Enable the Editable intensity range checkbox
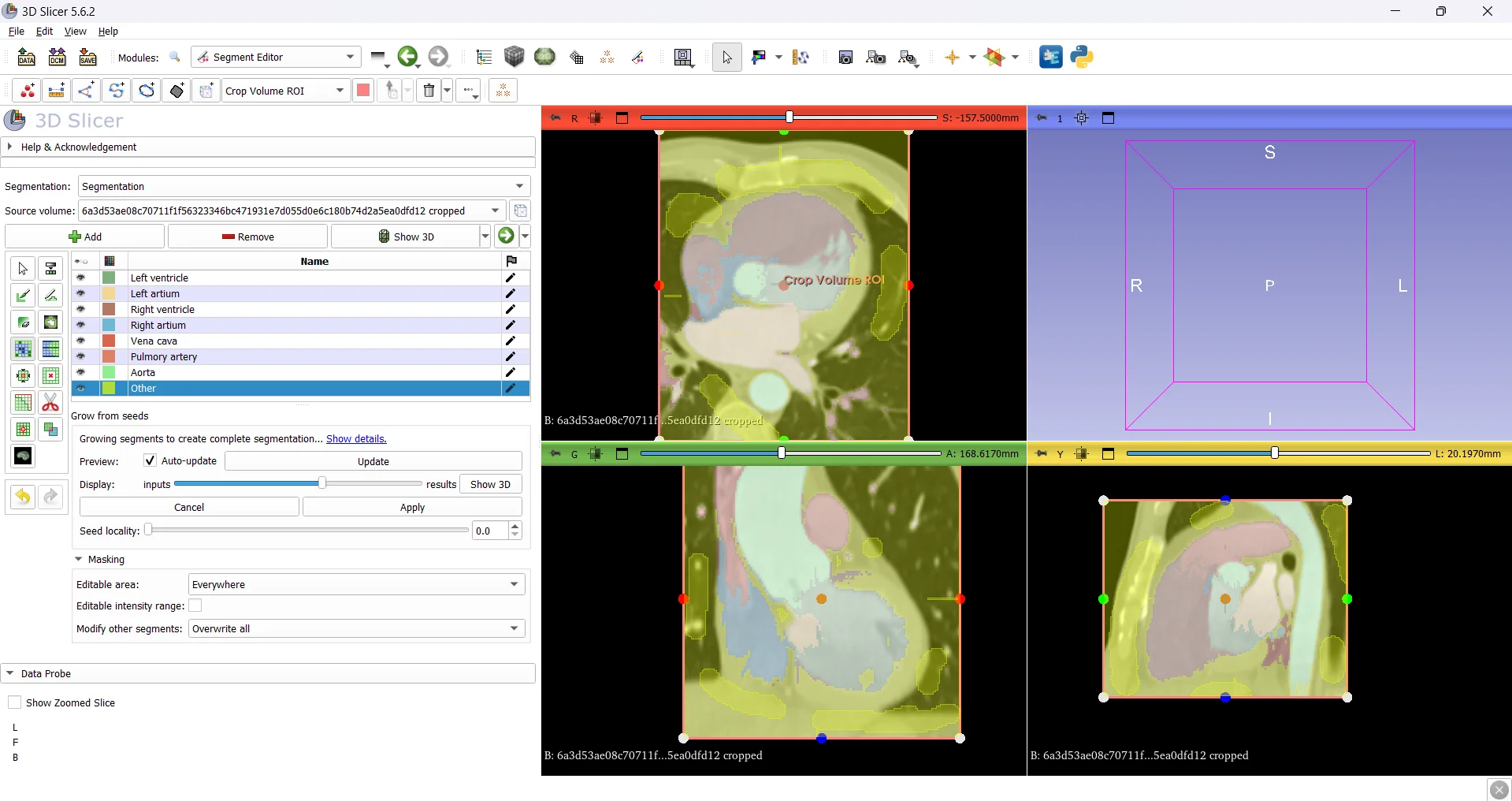 point(195,605)
